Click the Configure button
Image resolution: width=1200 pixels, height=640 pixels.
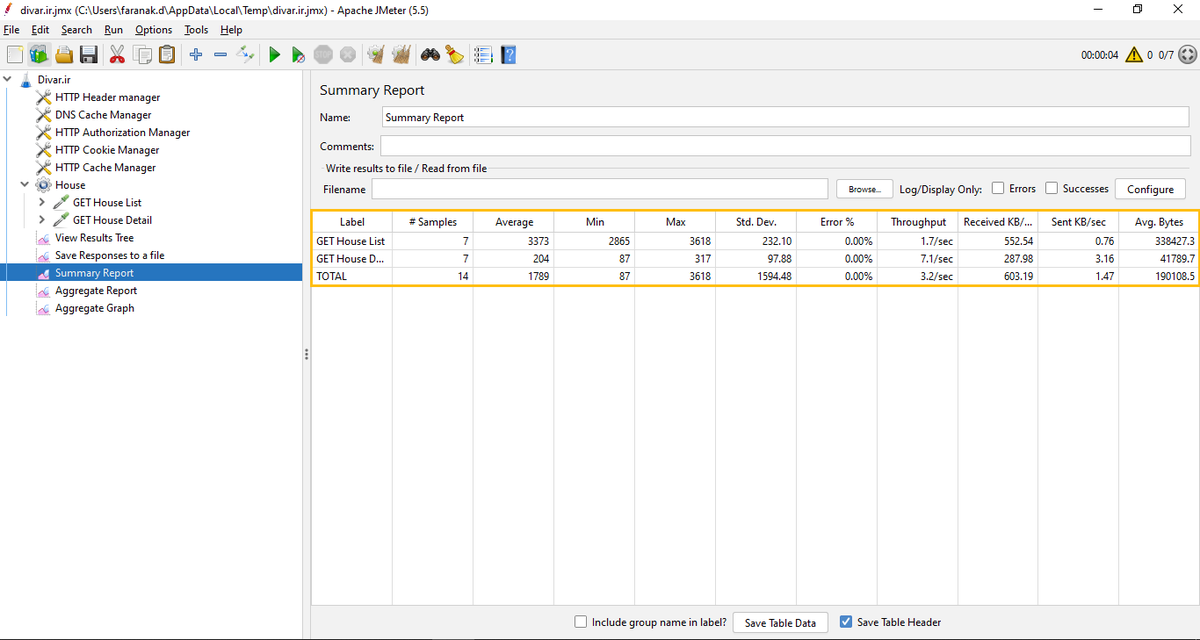click(x=1150, y=189)
